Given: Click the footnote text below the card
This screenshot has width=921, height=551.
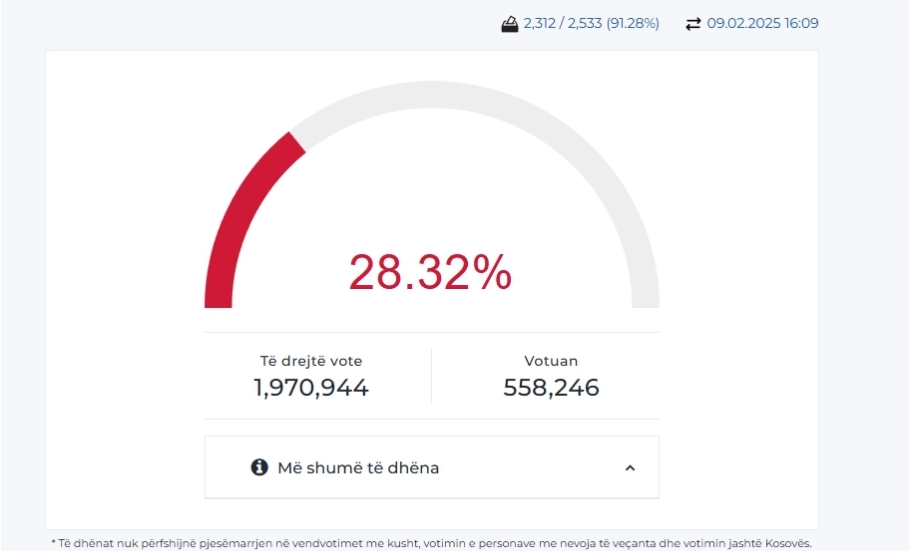Looking at the screenshot, I should point(431,543).
